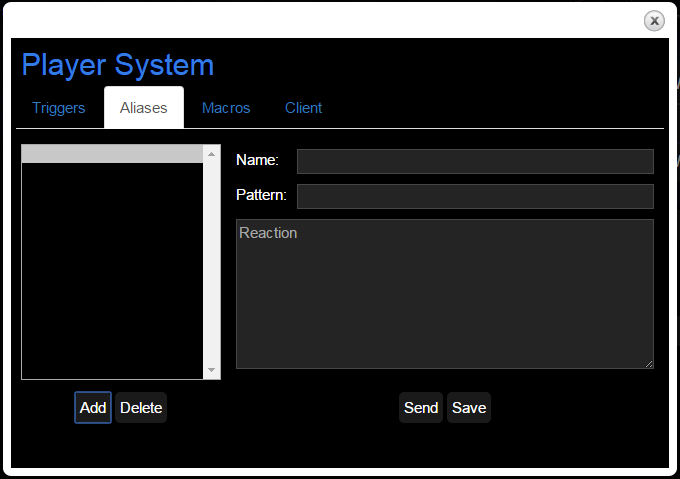Click the alias list vertical scrollbar track
680x479 pixels.
coord(211,262)
